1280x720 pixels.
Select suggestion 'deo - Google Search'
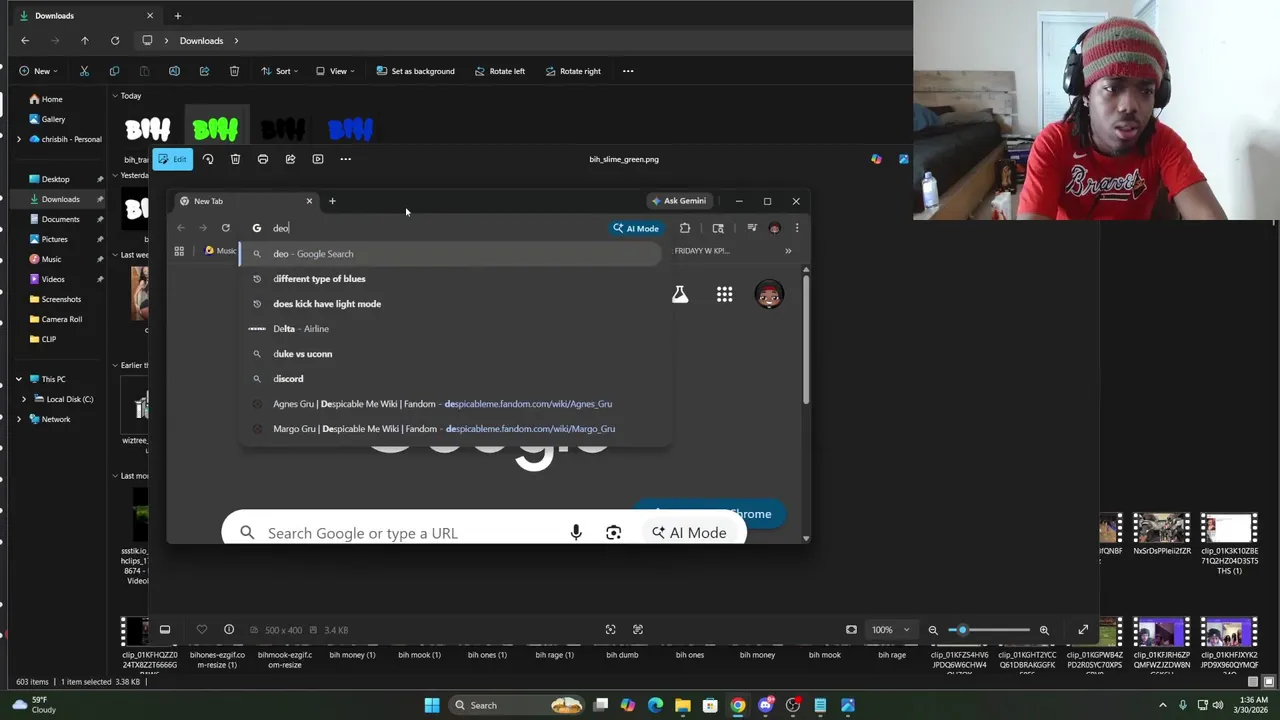pyautogui.click(x=450, y=254)
